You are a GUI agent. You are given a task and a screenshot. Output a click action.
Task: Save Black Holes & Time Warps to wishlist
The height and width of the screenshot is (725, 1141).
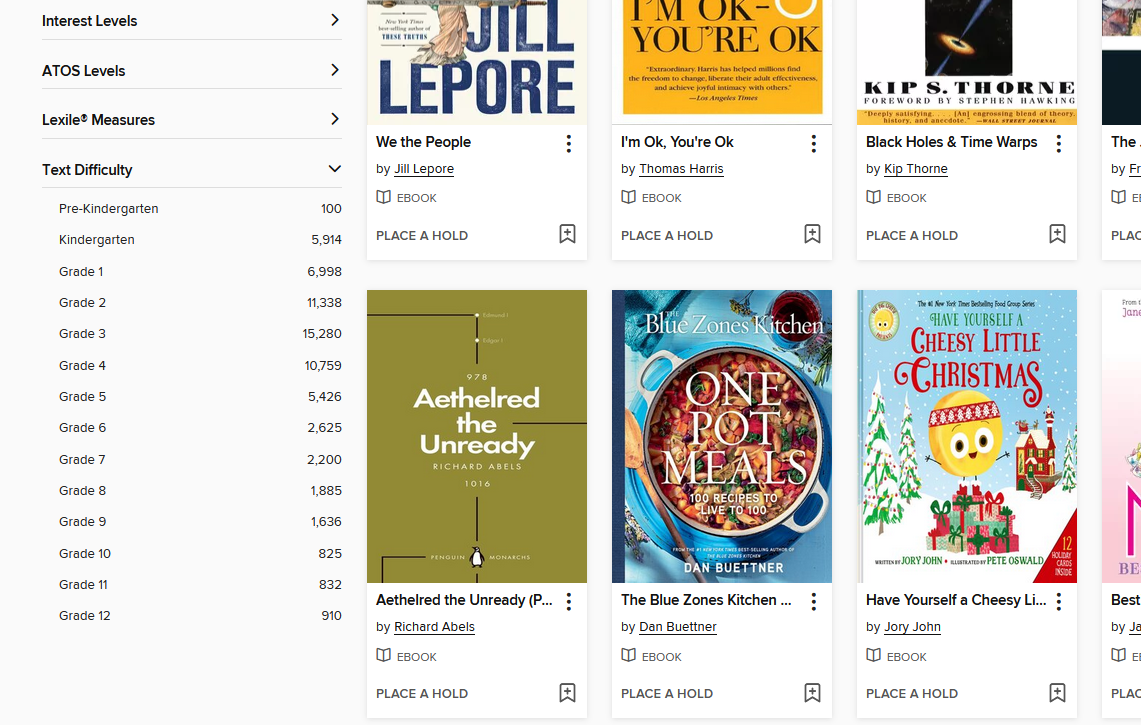point(1057,235)
